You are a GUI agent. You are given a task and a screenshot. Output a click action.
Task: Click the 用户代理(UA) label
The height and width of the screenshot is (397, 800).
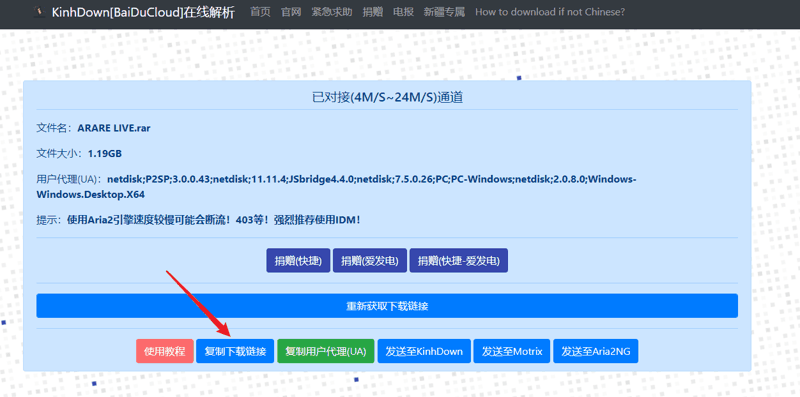click(x=69, y=180)
